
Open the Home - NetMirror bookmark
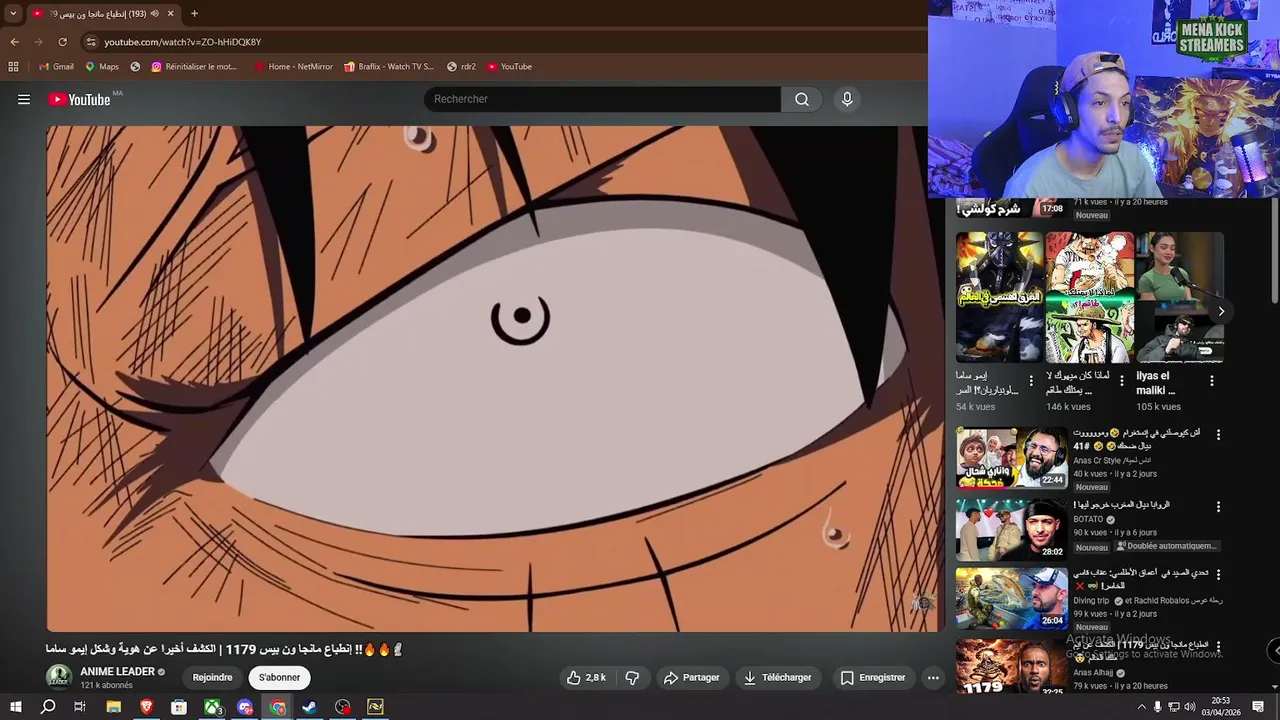(293, 67)
